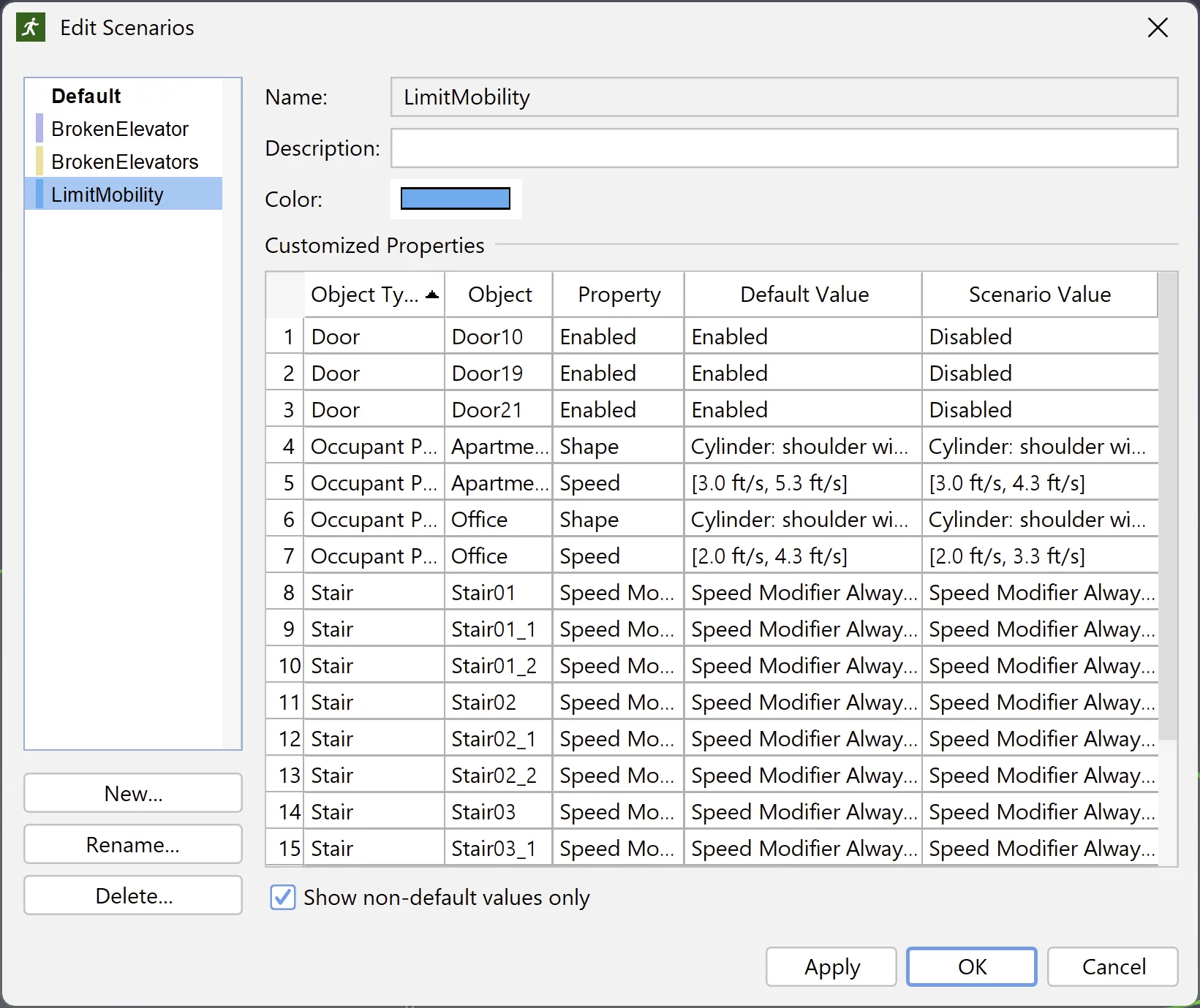The width and height of the screenshot is (1200, 1008).
Task: Click the Name field showing LimitMobility
Action: point(784,97)
